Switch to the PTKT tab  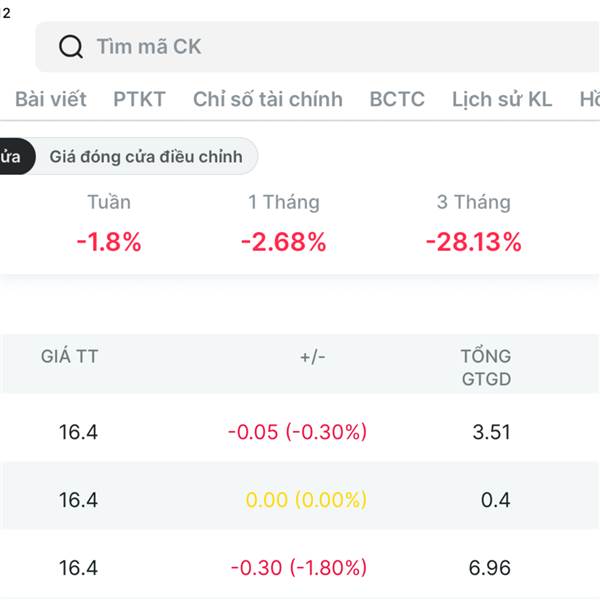pyautogui.click(x=139, y=99)
